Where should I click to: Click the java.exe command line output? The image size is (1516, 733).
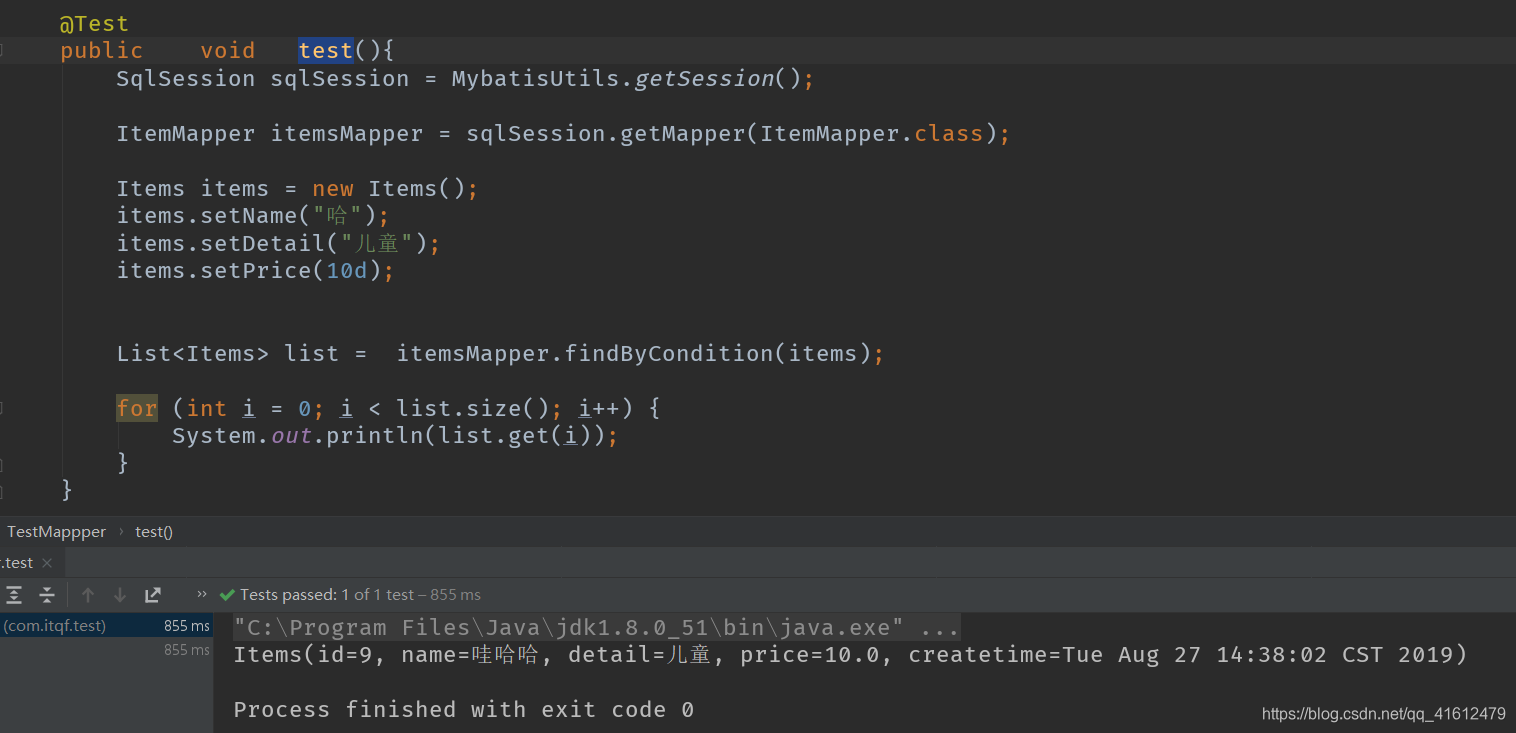click(x=596, y=627)
